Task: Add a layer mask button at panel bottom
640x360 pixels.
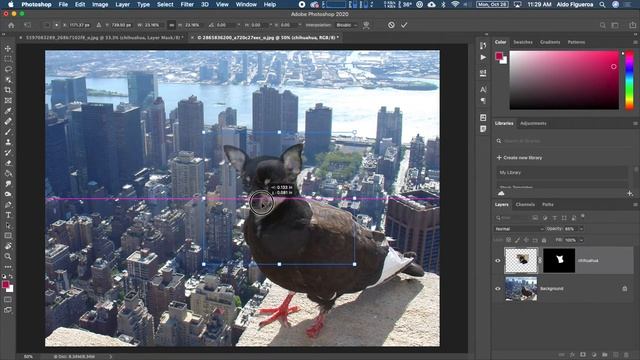Action: point(583,355)
